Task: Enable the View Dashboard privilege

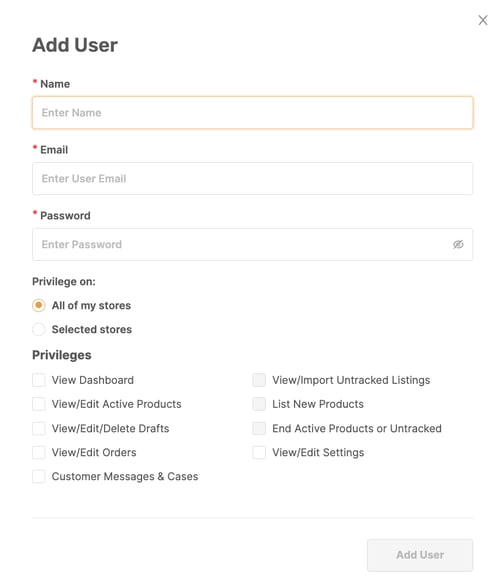Action: point(39,380)
